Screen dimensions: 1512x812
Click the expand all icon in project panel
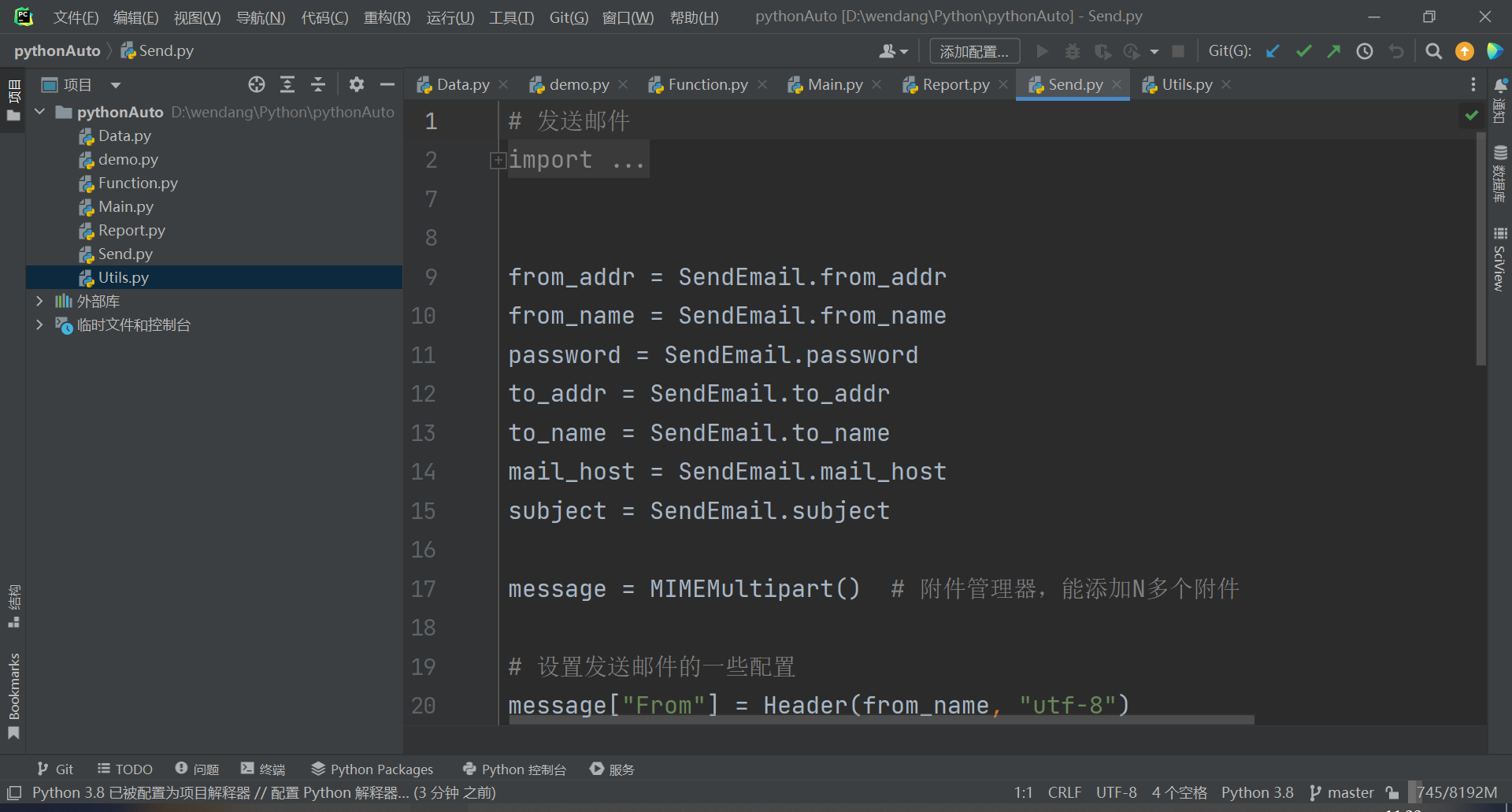287,84
